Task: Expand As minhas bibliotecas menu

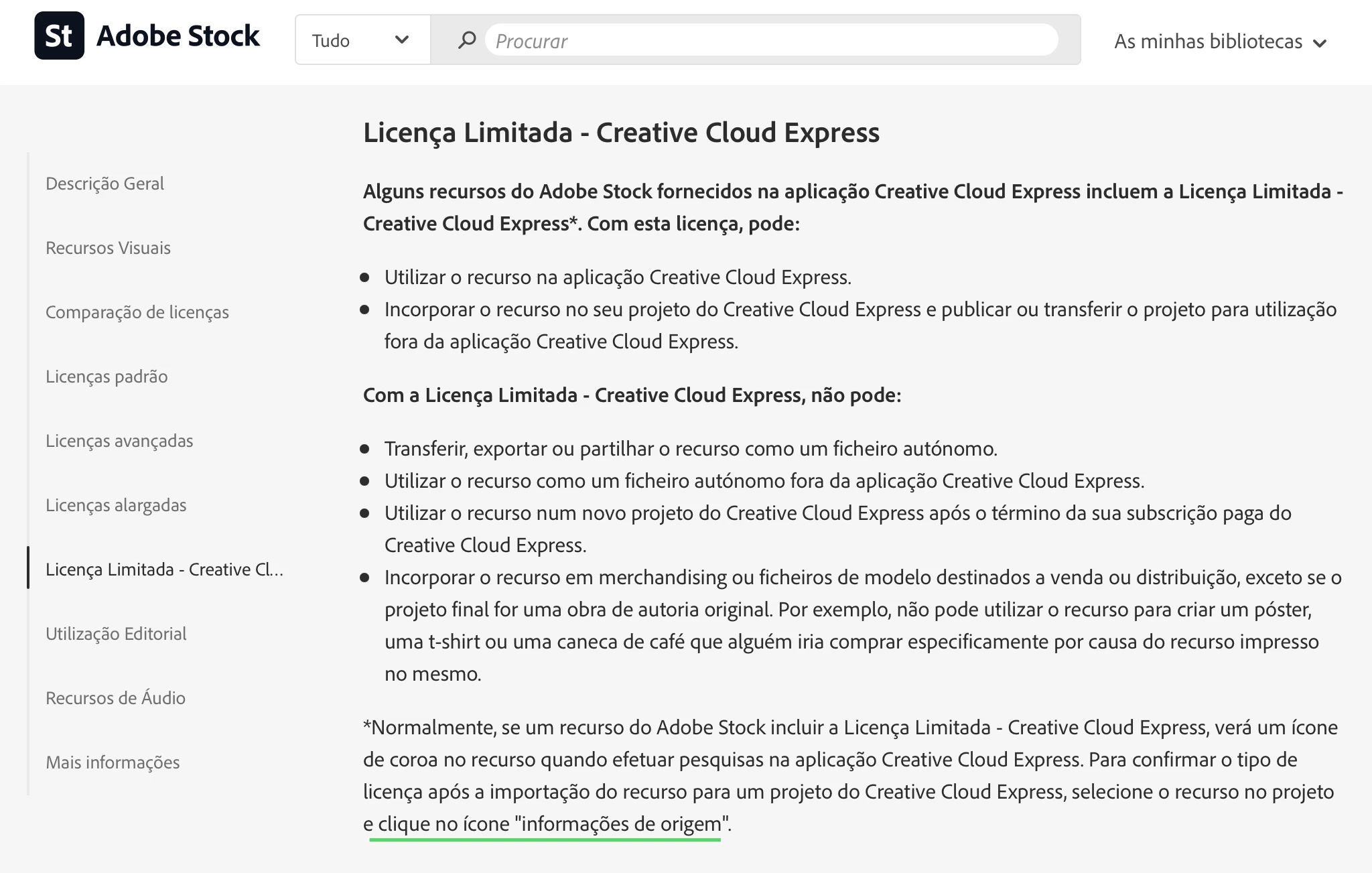Action: click(x=1208, y=42)
